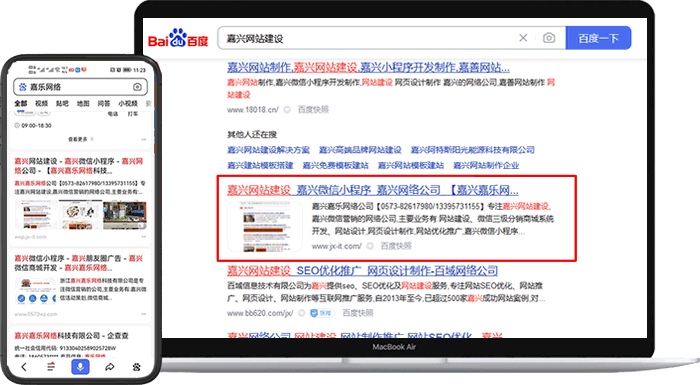This screenshot has height=385, width=700.
Task: Clear the search box with X icon
Action: [523, 38]
